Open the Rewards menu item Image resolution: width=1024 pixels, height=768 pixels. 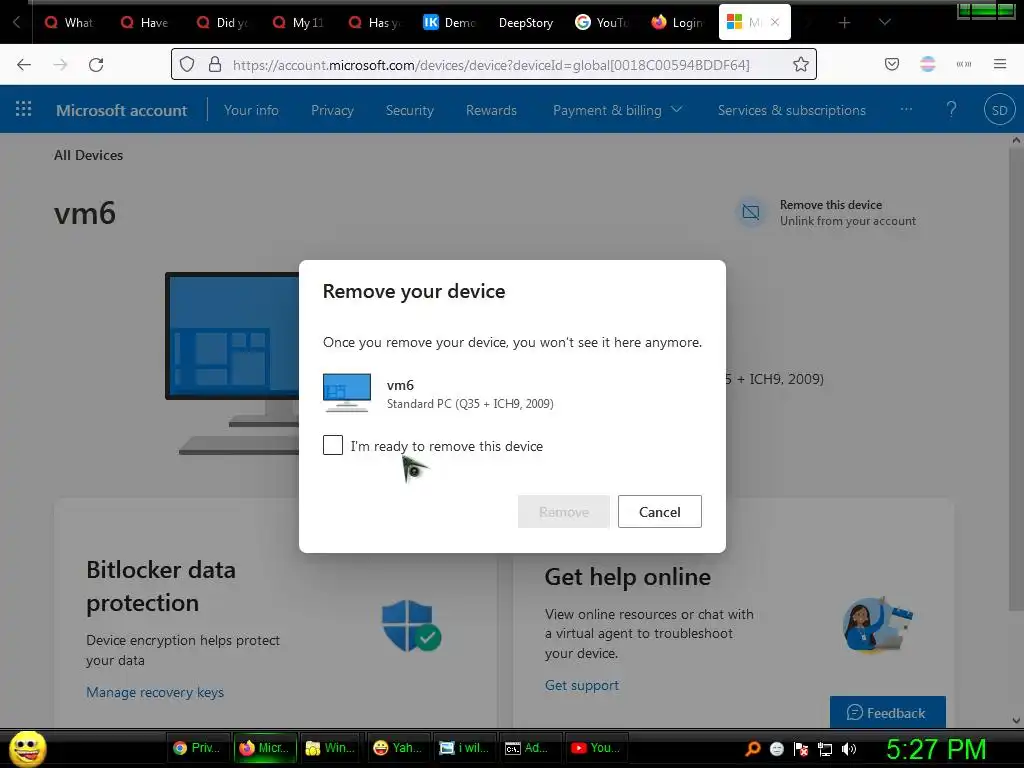[491, 110]
